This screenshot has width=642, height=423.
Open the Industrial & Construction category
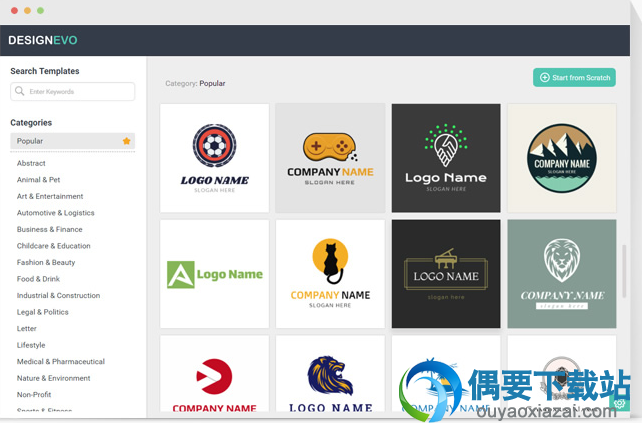coord(59,295)
